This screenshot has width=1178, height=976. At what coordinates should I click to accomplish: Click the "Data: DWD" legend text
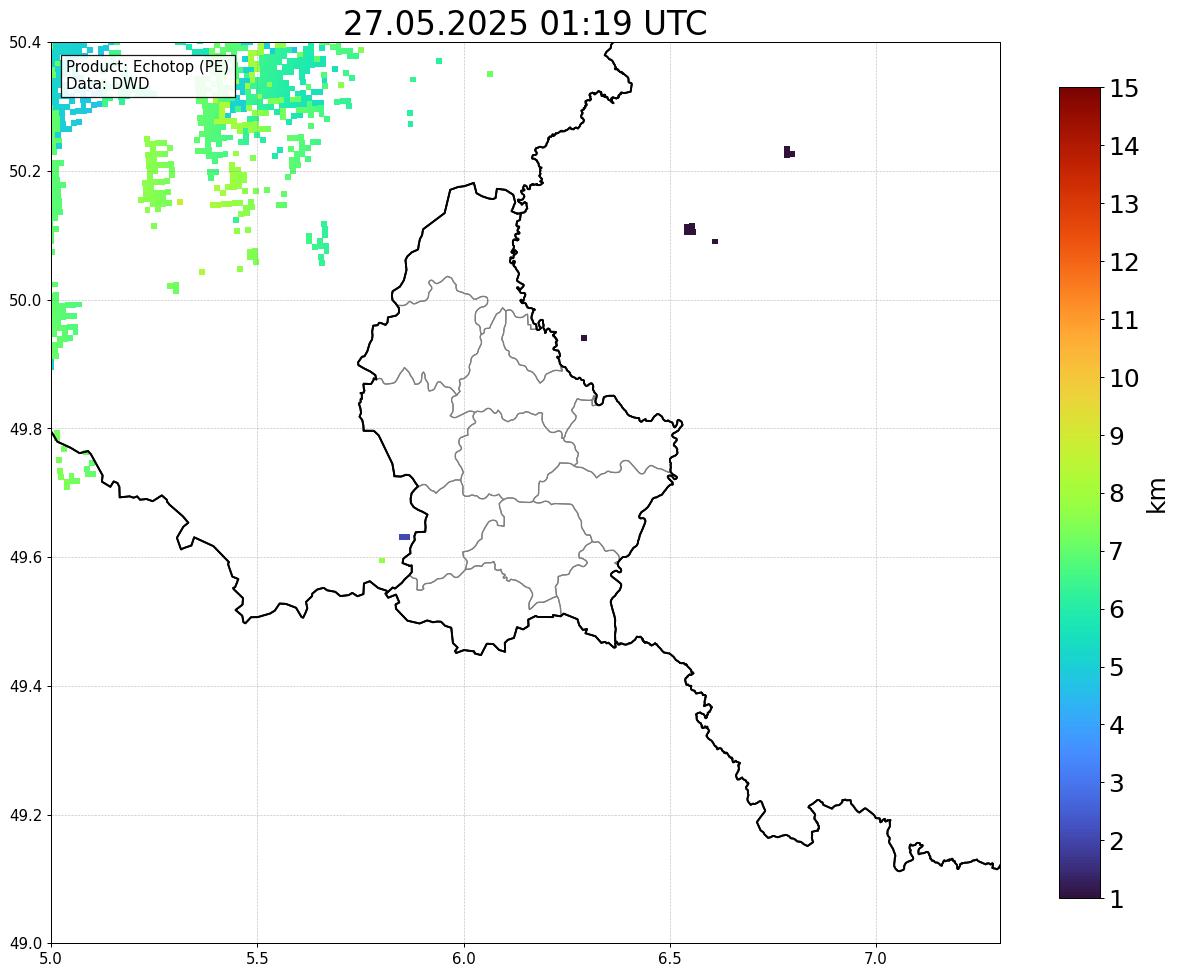pyautogui.click(x=107, y=83)
